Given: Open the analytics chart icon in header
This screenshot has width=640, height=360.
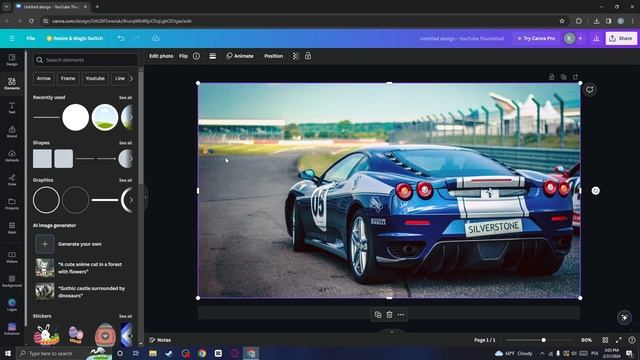Looking at the screenshot, I should pyautogui.click(x=596, y=38).
